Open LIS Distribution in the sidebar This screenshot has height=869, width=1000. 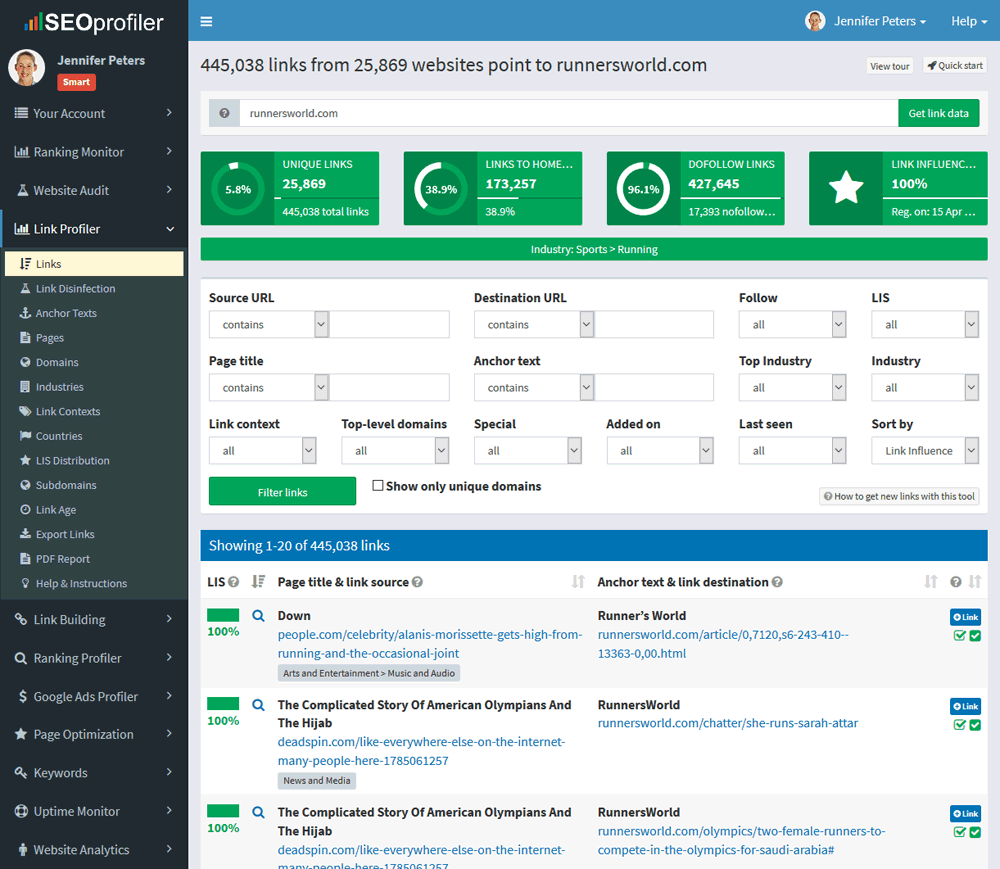[x=72, y=460]
